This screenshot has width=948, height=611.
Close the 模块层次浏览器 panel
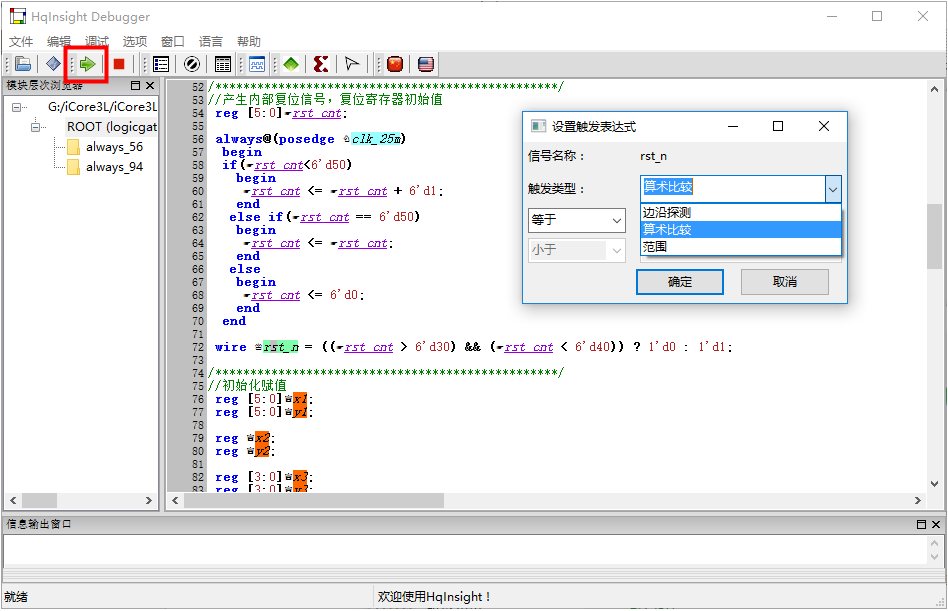150,86
